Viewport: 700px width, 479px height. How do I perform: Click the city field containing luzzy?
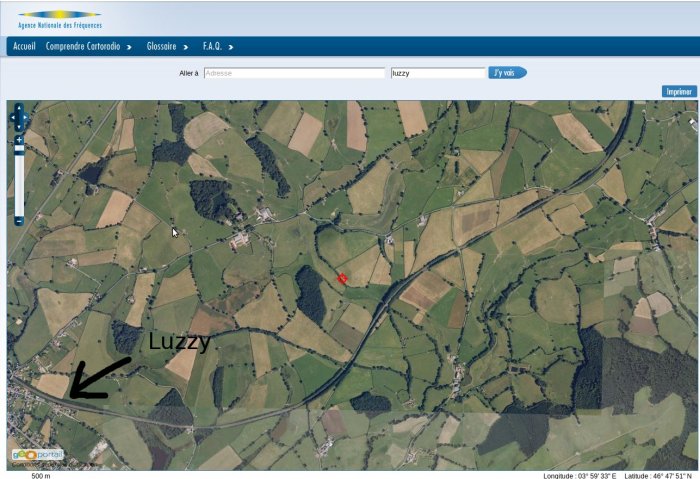437,73
